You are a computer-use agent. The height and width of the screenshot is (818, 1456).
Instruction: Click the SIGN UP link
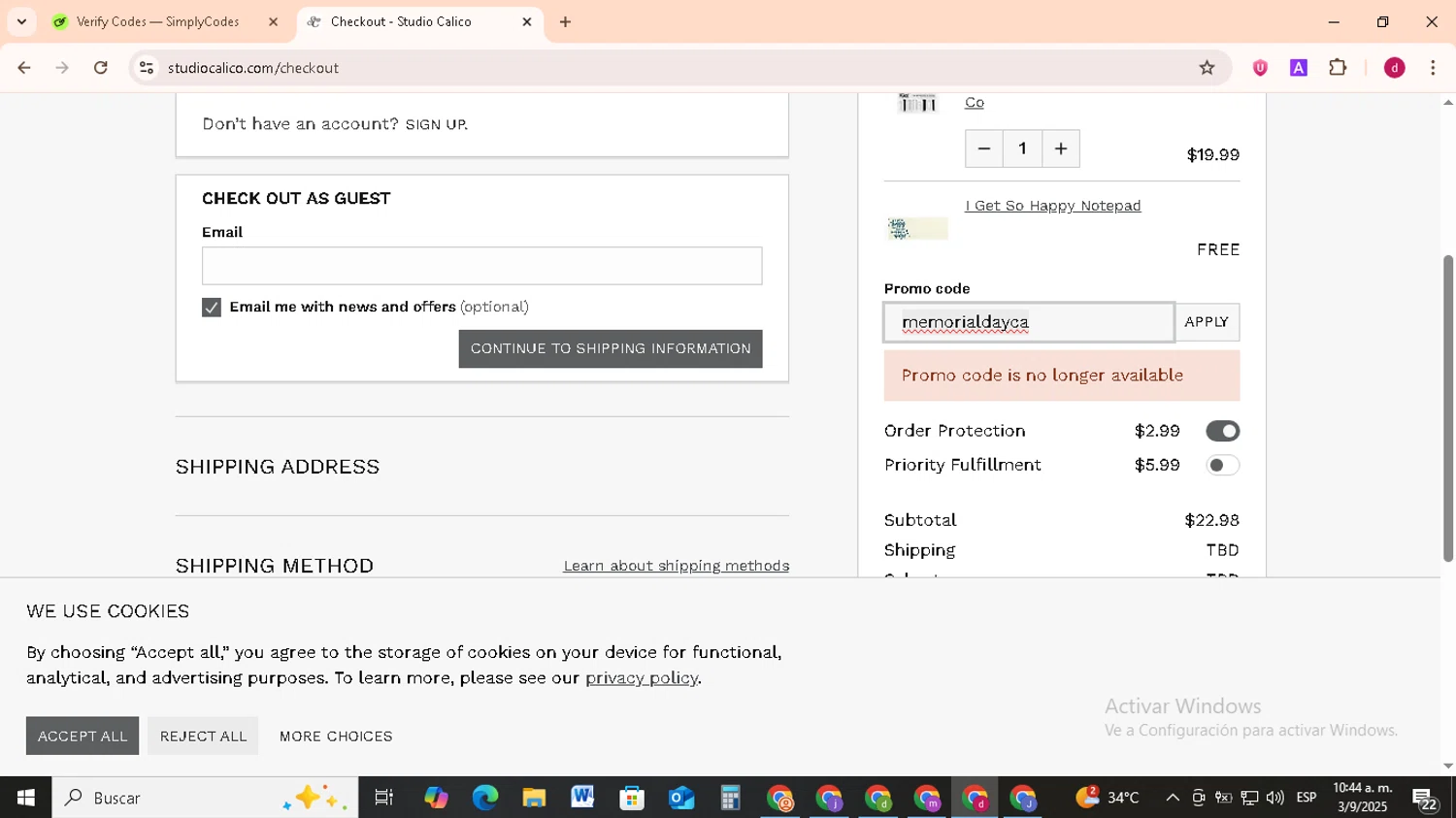coord(437,124)
